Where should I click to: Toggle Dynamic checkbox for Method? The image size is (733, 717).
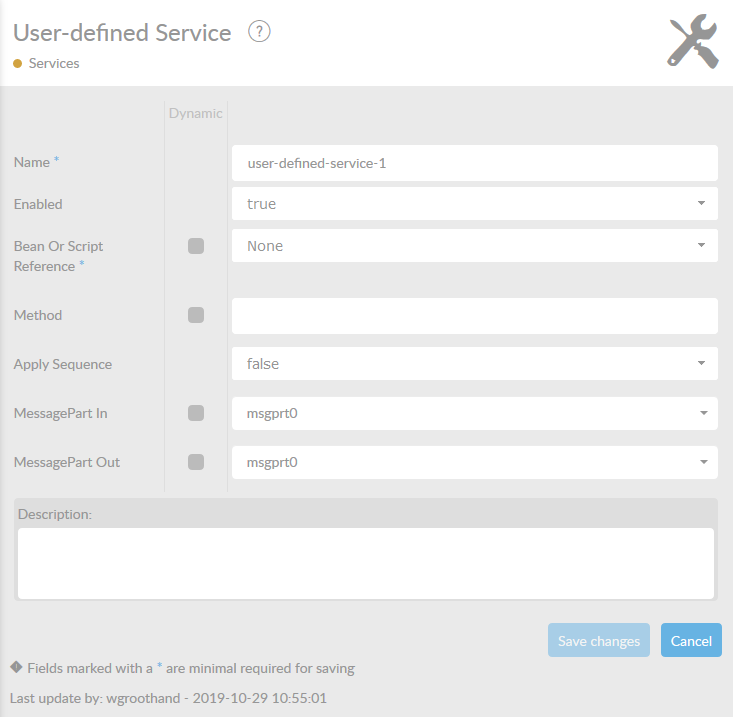click(x=196, y=315)
